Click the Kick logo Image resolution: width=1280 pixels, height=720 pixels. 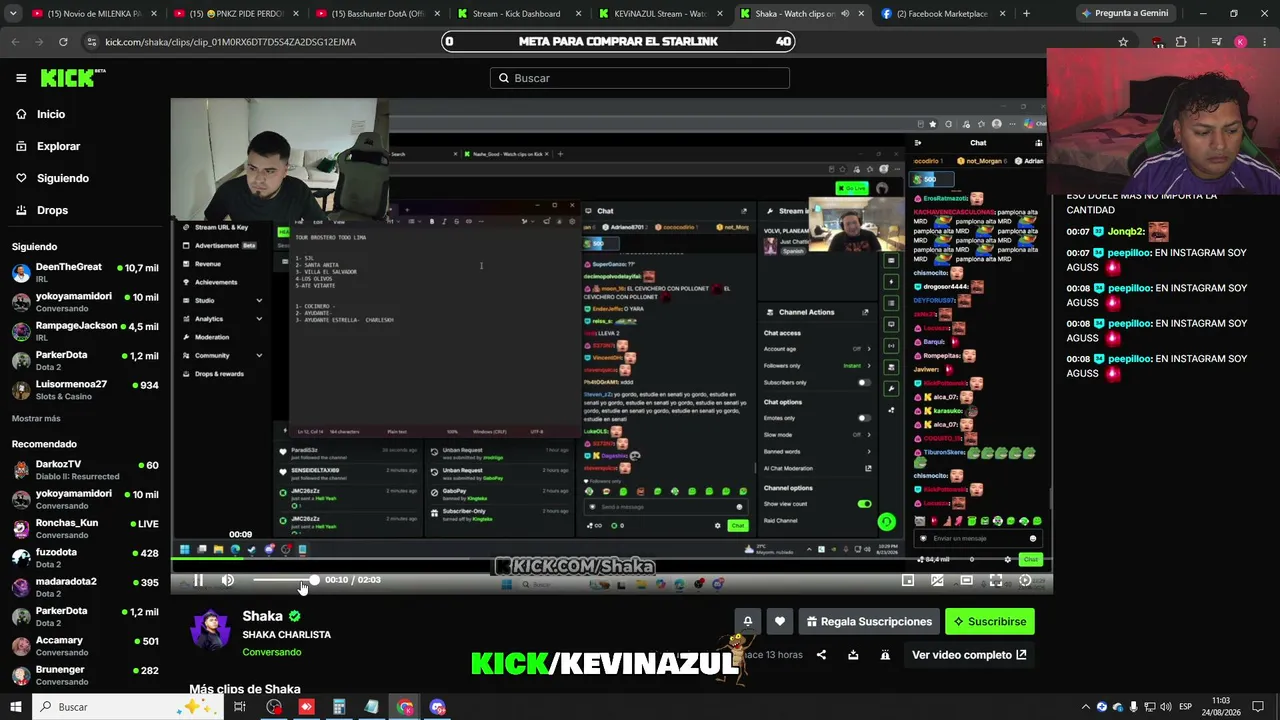tap(73, 78)
